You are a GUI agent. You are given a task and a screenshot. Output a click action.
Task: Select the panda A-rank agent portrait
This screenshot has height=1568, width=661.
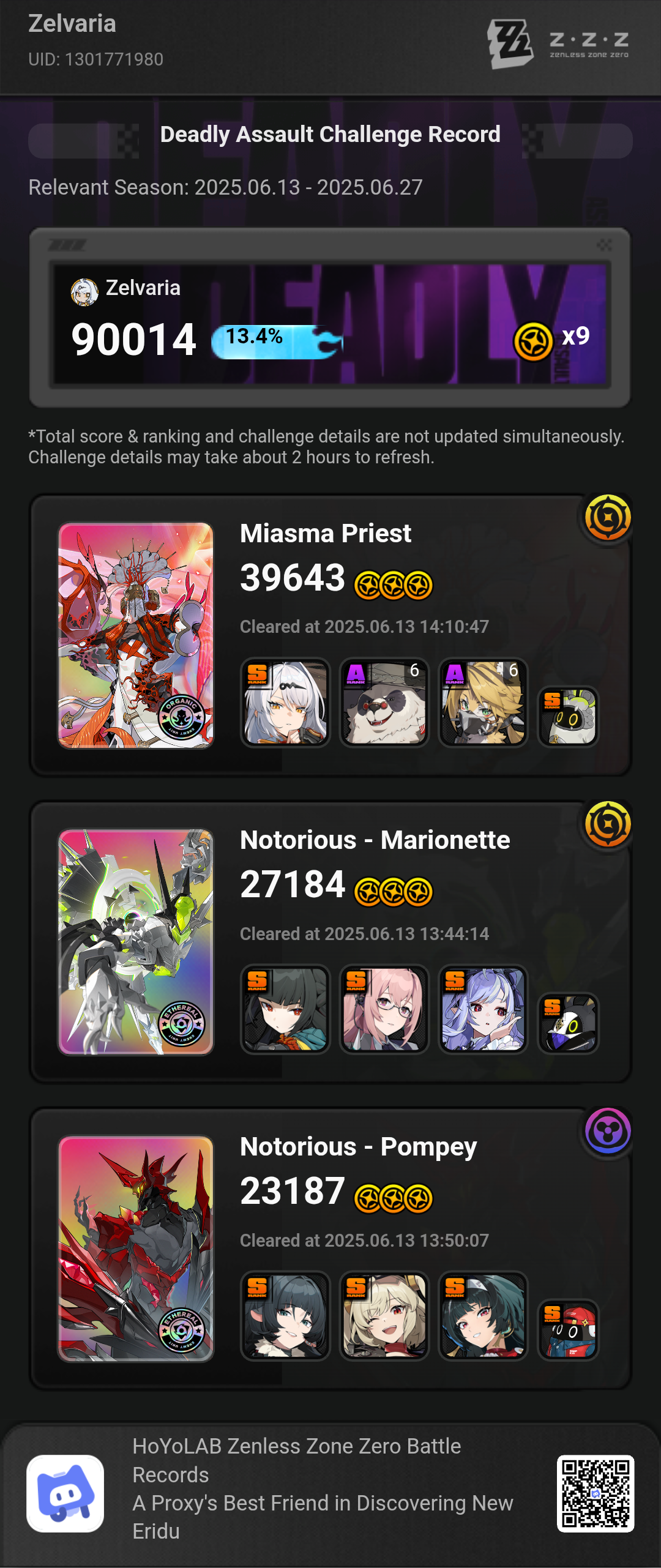click(384, 702)
